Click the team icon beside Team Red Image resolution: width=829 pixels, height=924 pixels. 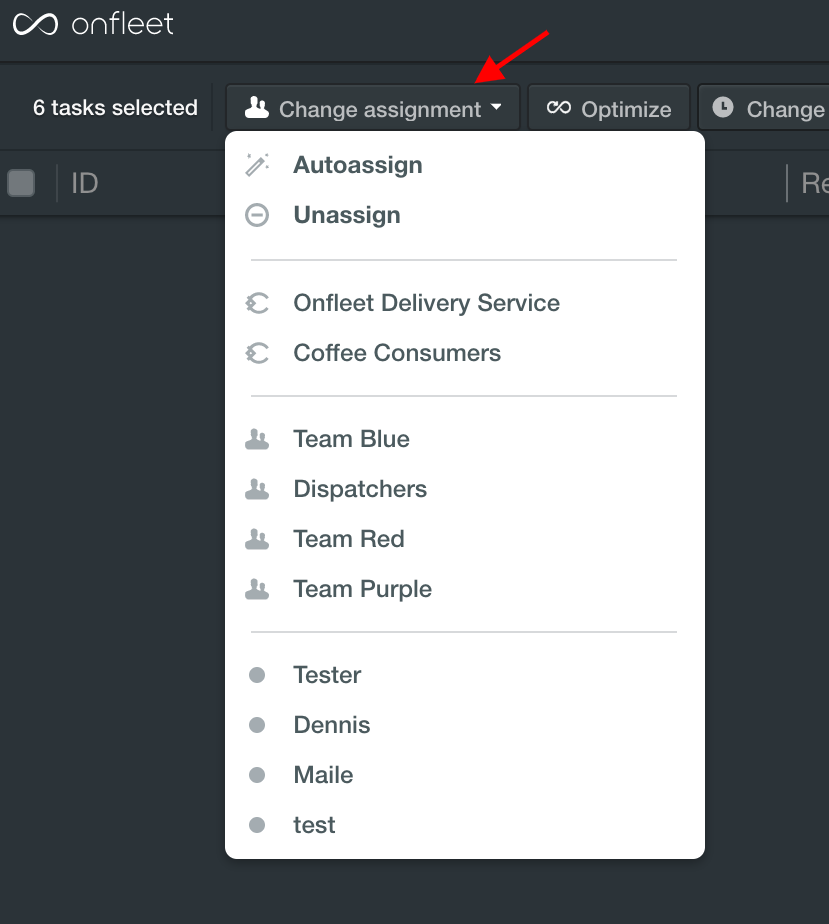pos(257,540)
